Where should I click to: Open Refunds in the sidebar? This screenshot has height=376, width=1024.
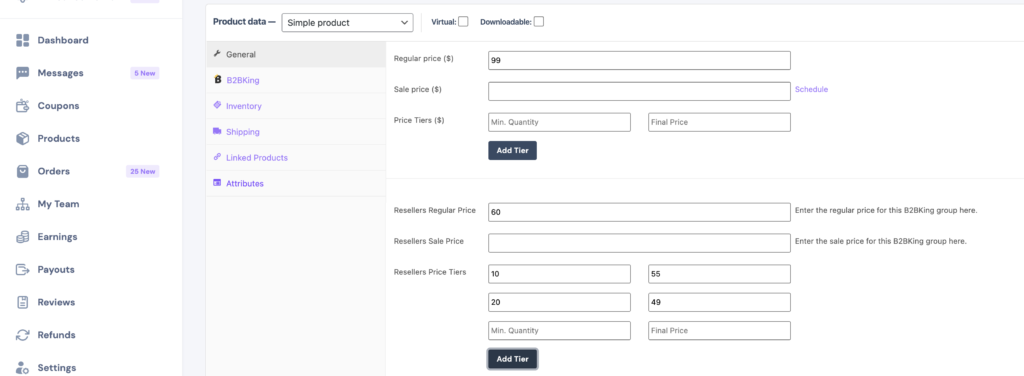click(x=57, y=335)
